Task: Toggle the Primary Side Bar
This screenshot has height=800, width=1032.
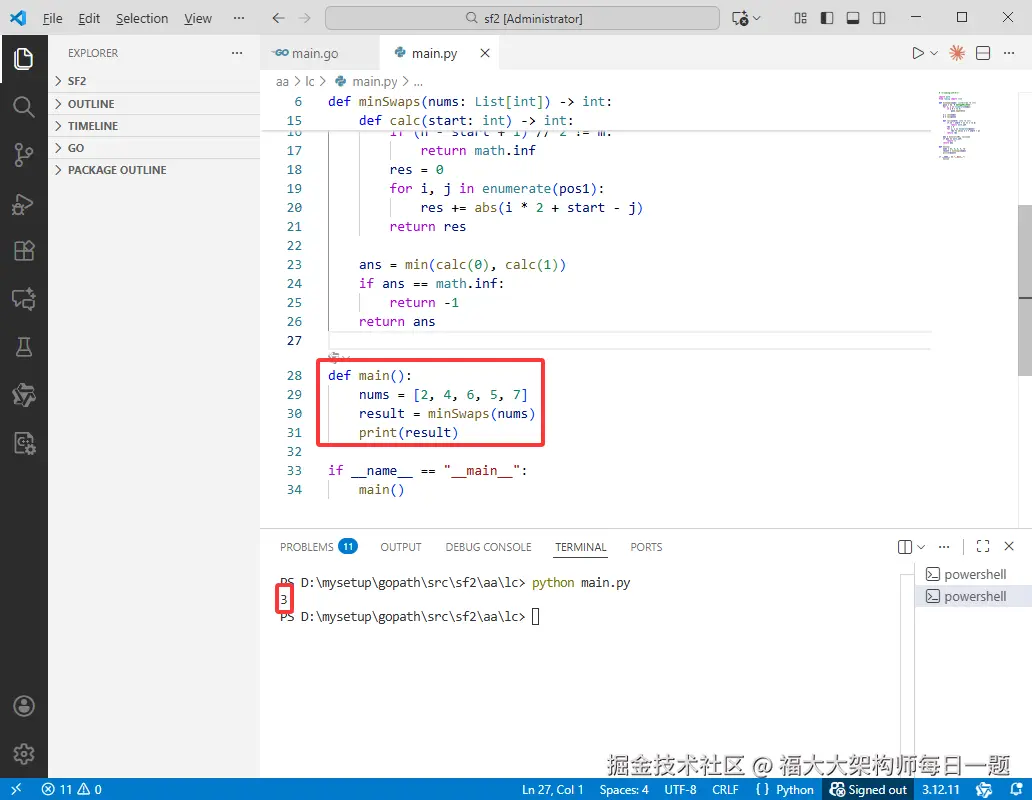Action: point(827,18)
